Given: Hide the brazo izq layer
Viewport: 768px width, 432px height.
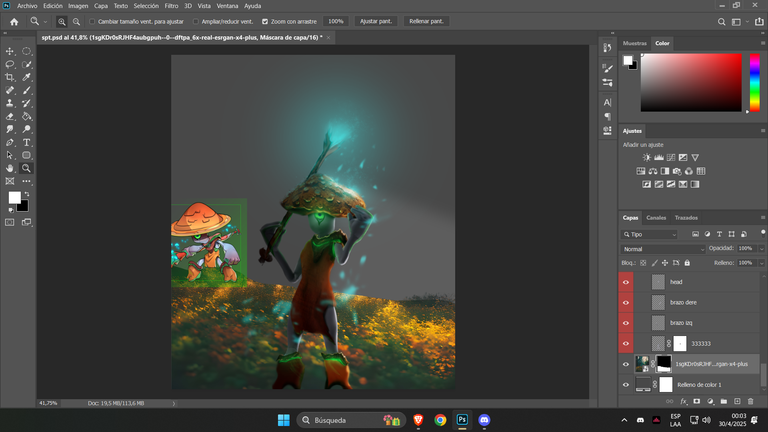Looking at the screenshot, I should tap(625, 323).
